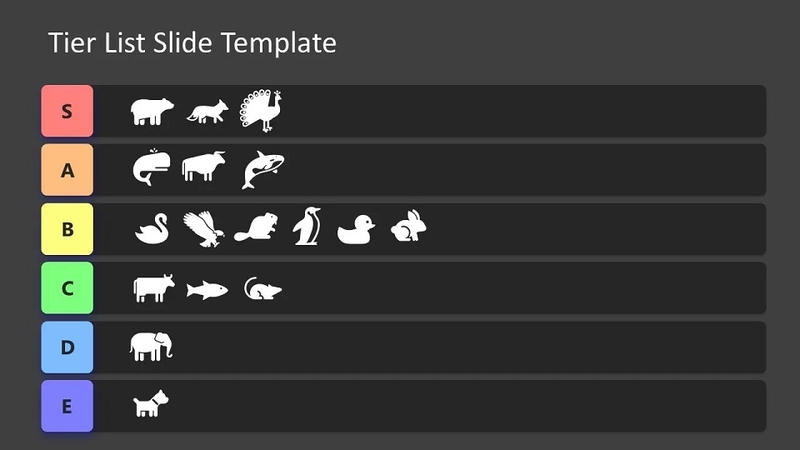The height and width of the screenshot is (450, 800).
Task: Select the peacock icon
Action: point(261,111)
